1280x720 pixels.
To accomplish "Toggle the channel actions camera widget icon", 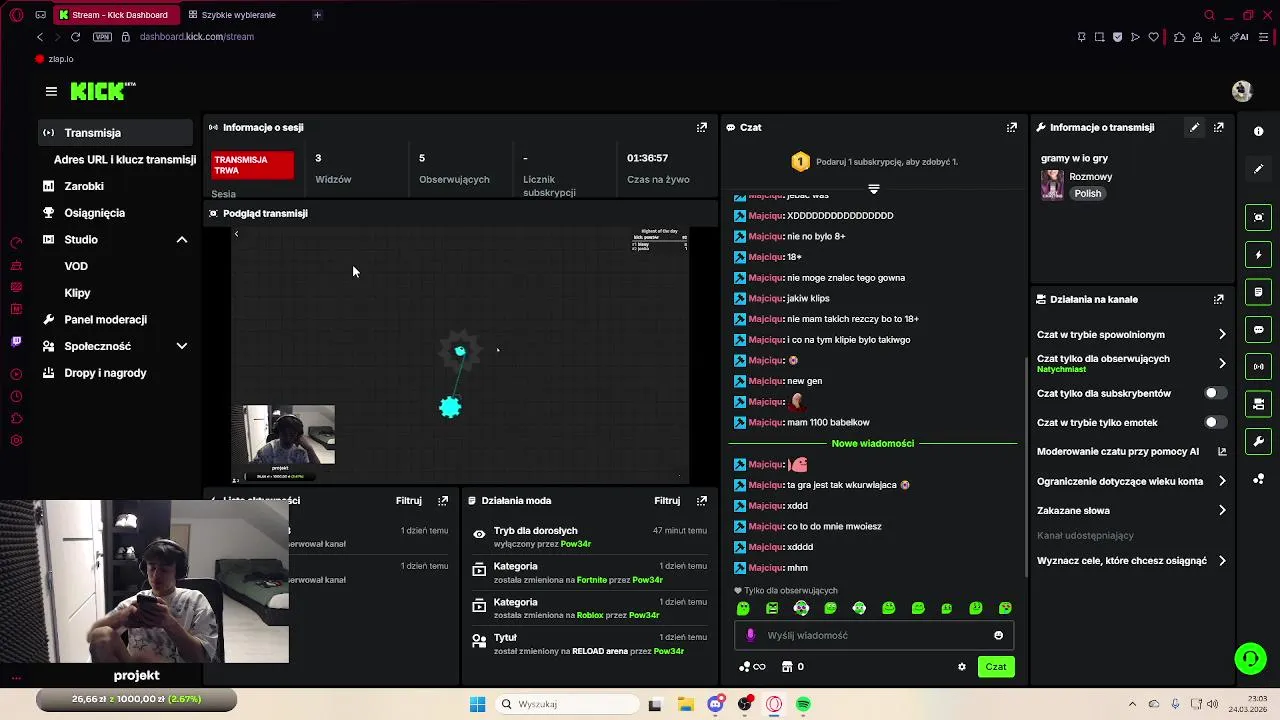I will click(1258, 404).
